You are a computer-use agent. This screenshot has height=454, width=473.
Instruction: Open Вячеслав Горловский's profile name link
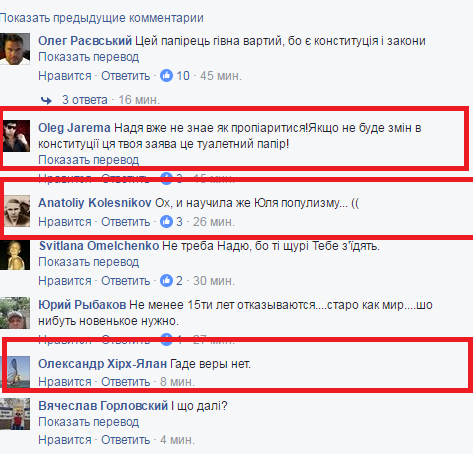pyautogui.click(x=103, y=406)
